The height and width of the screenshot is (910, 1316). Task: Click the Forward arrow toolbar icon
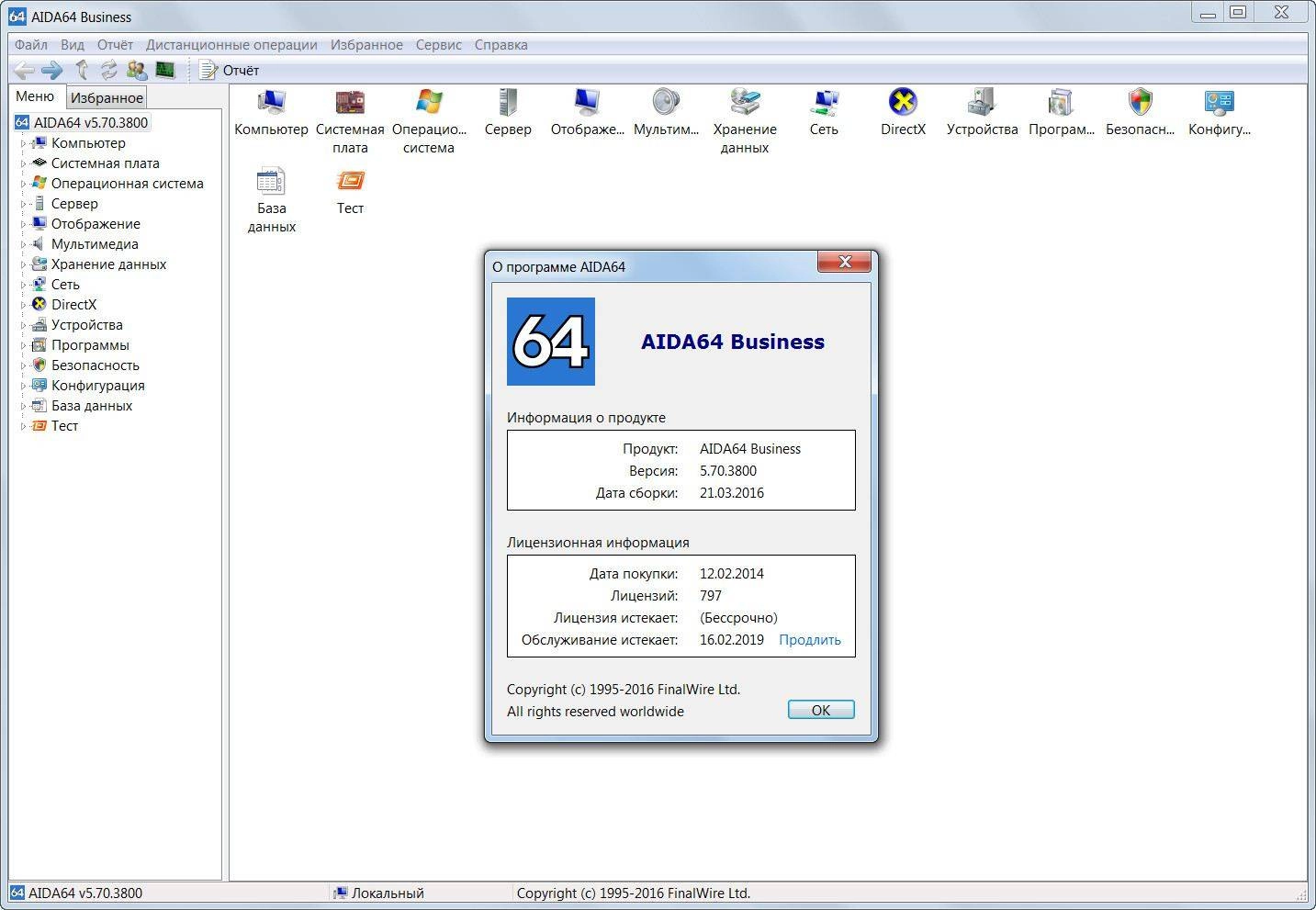[52, 70]
